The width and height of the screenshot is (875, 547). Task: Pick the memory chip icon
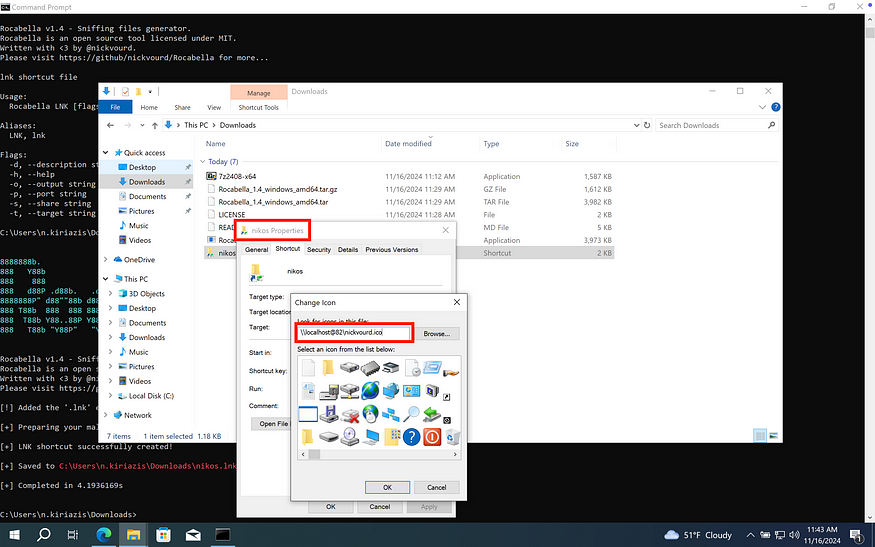coord(369,368)
